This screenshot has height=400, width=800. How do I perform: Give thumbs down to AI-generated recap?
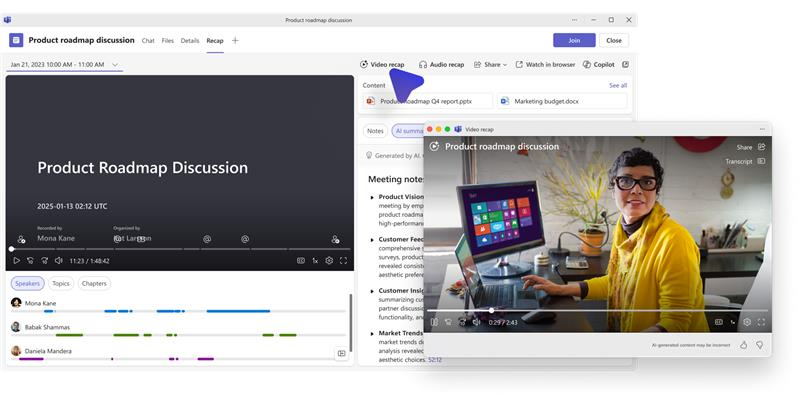[x=759, y=345]
